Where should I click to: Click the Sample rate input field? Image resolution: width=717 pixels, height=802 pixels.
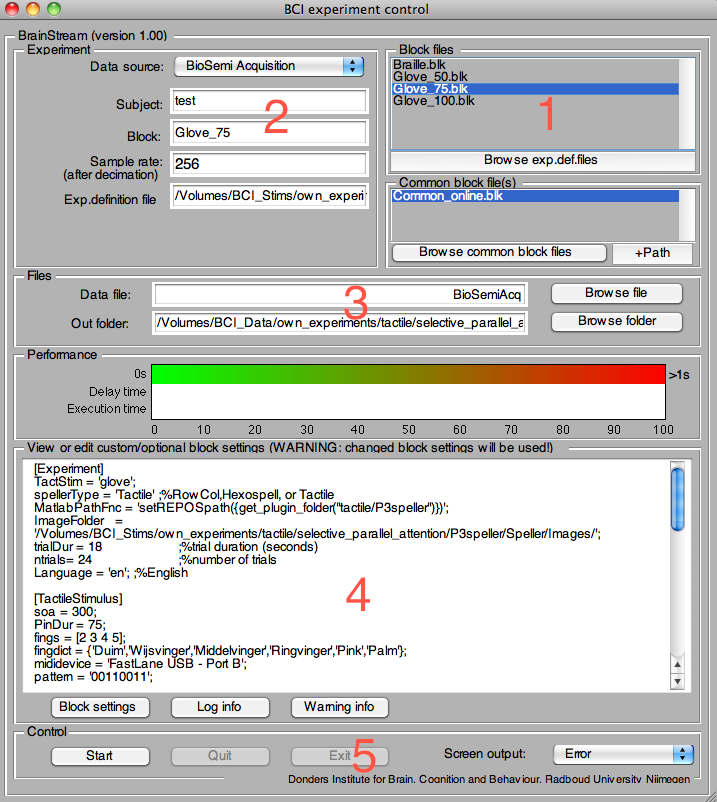[269, 163]
